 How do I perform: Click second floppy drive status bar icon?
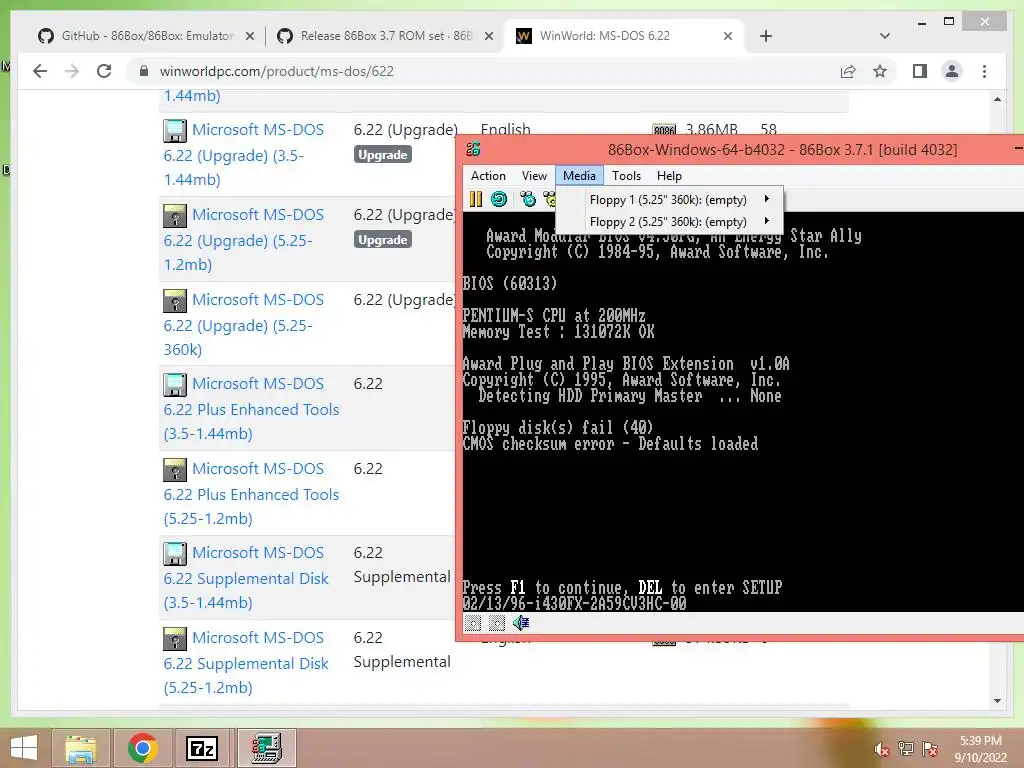pyautogui.click(x=497, y=623)
